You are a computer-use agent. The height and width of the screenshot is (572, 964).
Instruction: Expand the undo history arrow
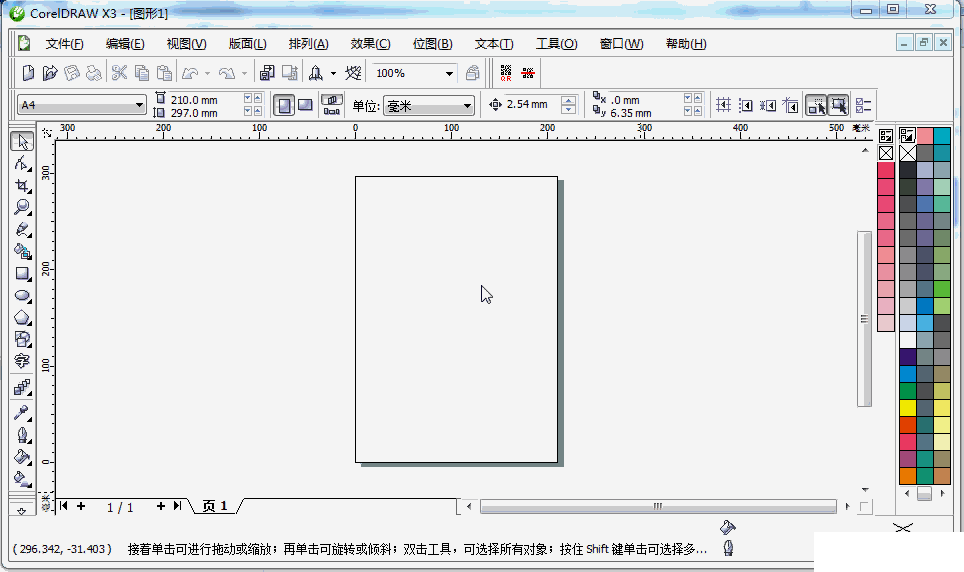tap(207, 73)
